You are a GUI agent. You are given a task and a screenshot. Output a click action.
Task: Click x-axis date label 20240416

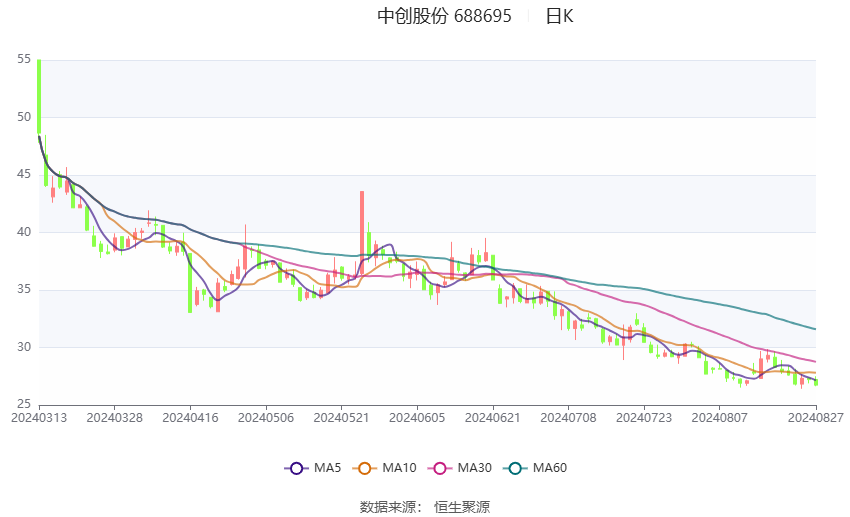pyautogui.click(x=190, y=418)
